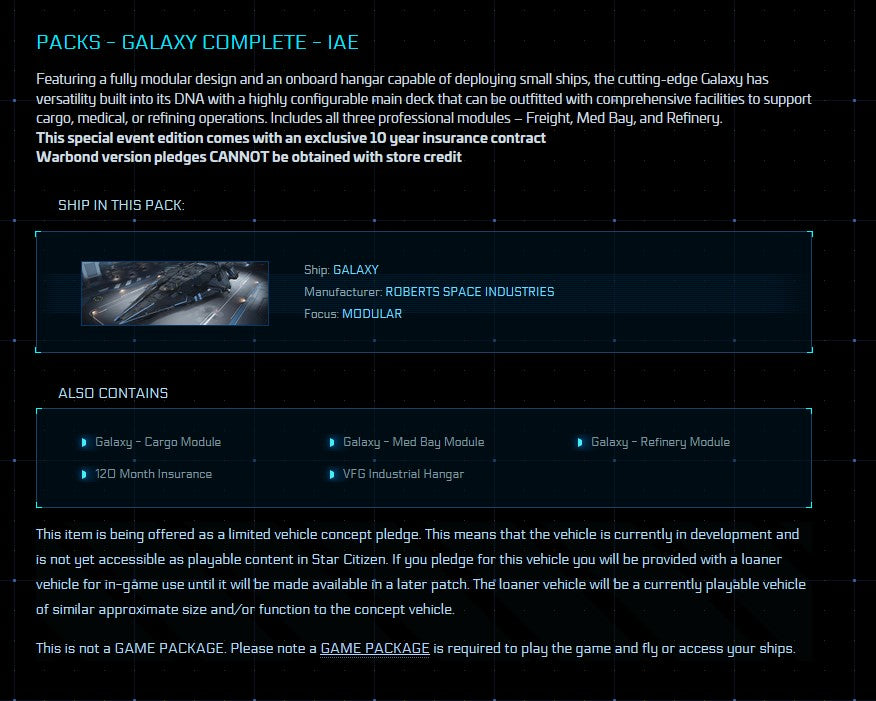Open the GAME PACKAGE link
This screenshot has height=701, width=876.
375,648
